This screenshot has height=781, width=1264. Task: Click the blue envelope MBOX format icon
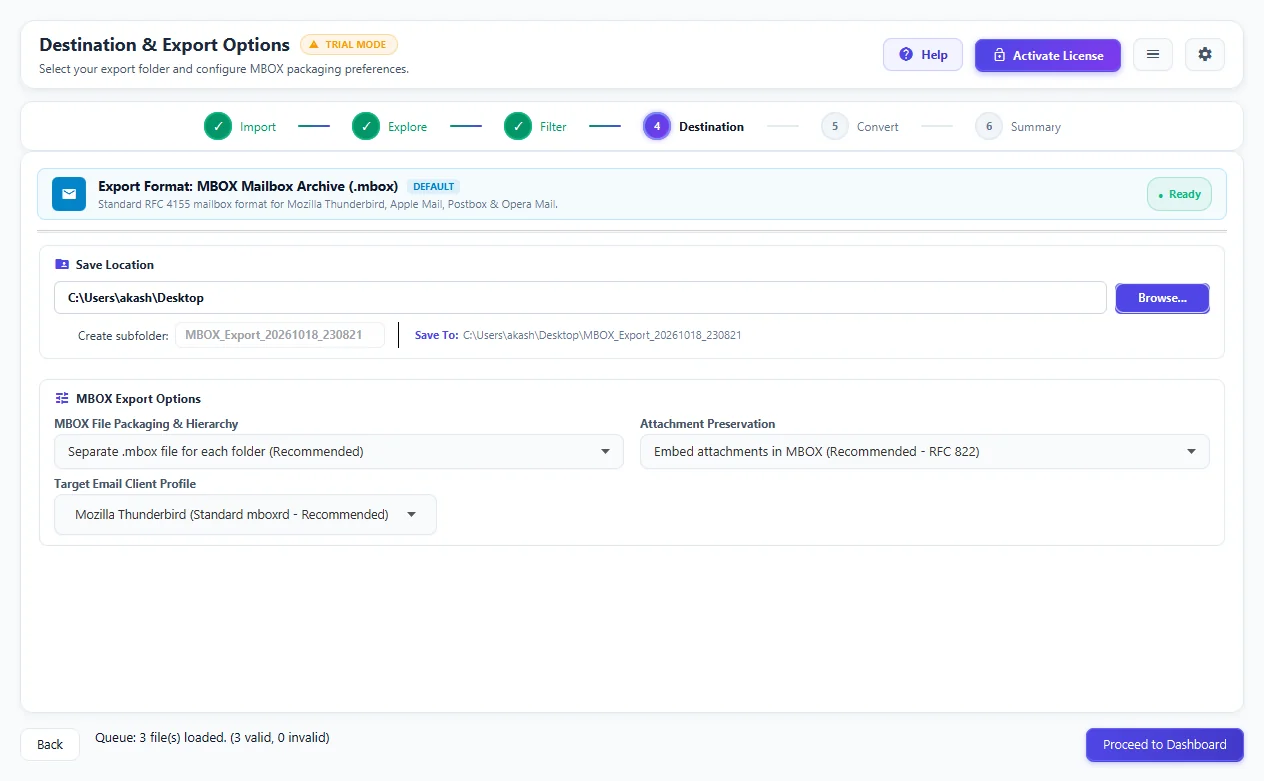click(x=69, y=194)
